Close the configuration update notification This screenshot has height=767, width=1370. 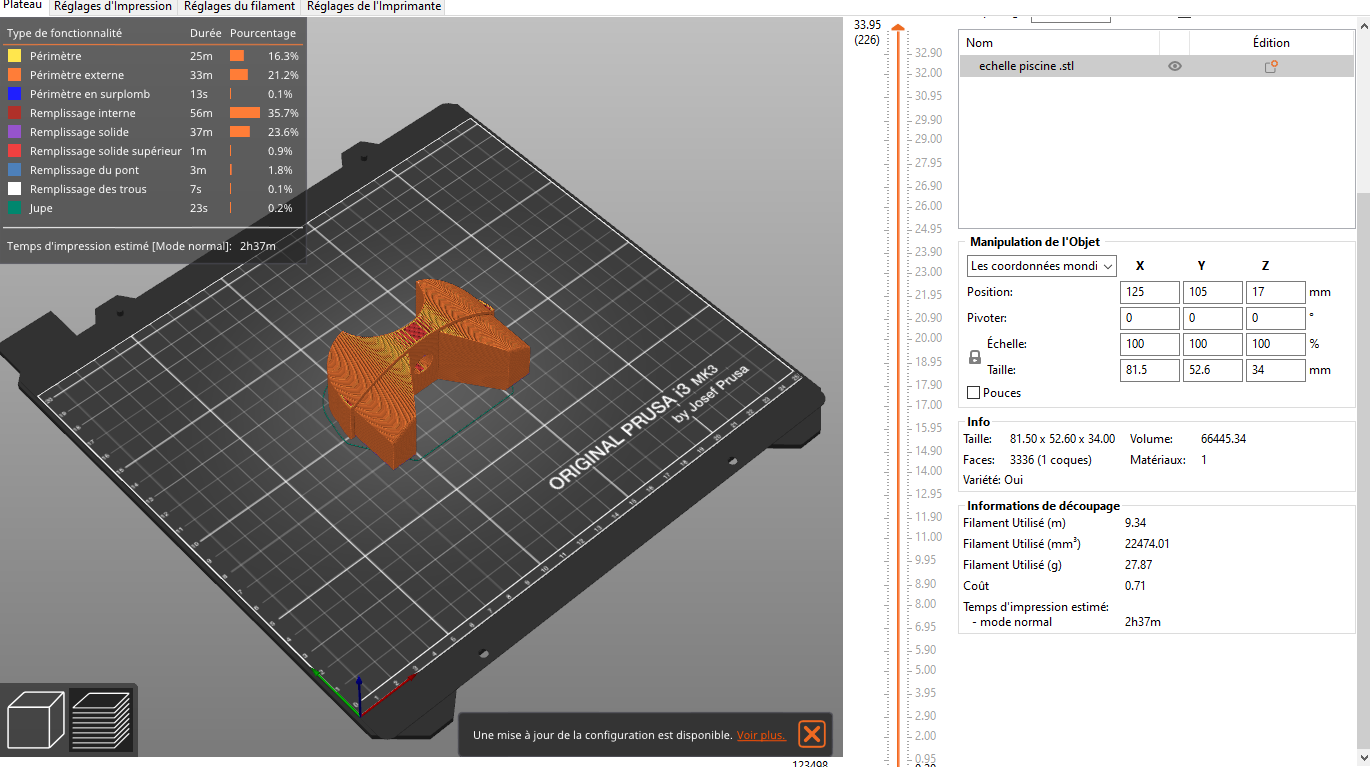[x=813, y=735]
